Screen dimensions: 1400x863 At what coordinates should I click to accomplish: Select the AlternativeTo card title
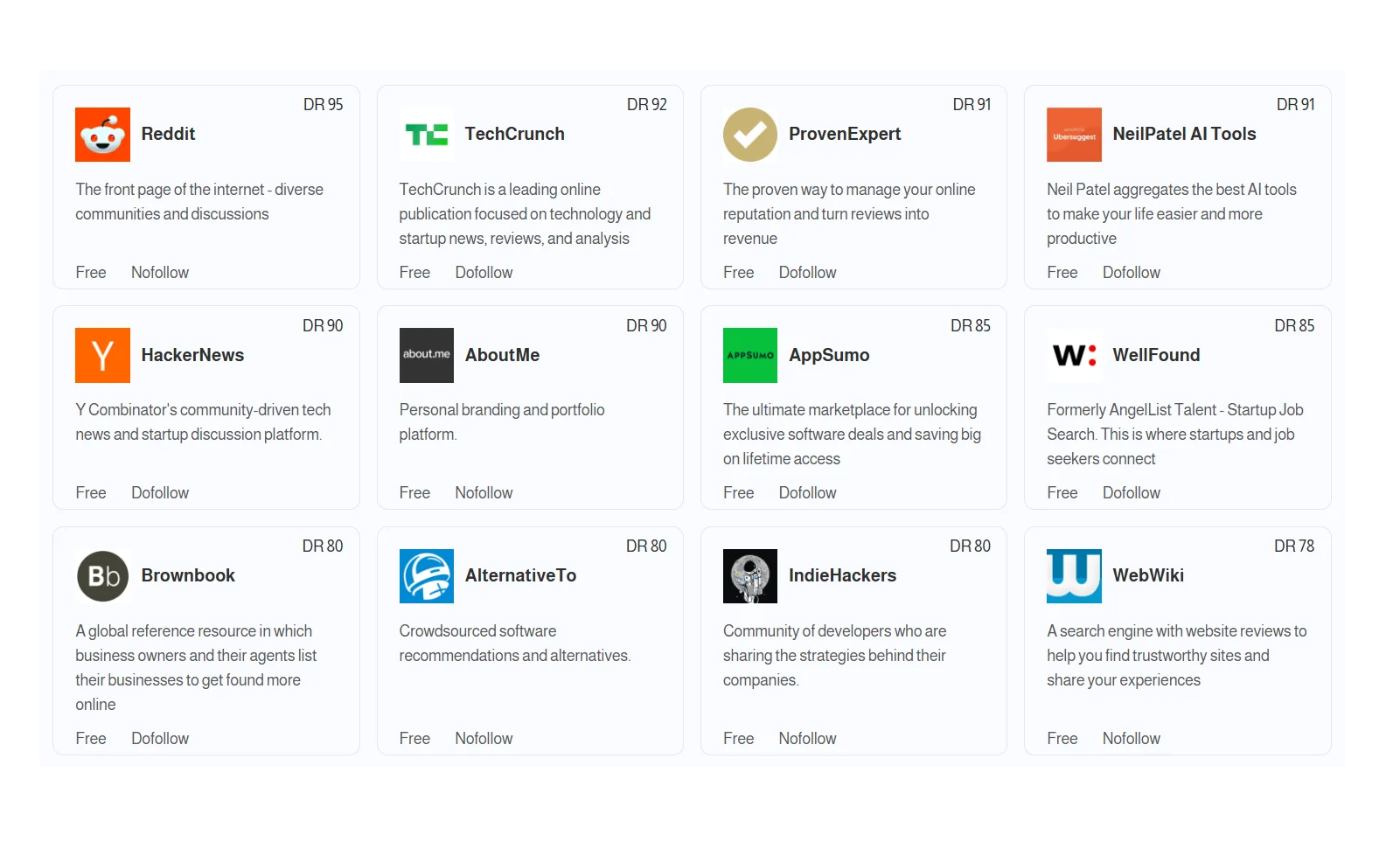point(520,575)
